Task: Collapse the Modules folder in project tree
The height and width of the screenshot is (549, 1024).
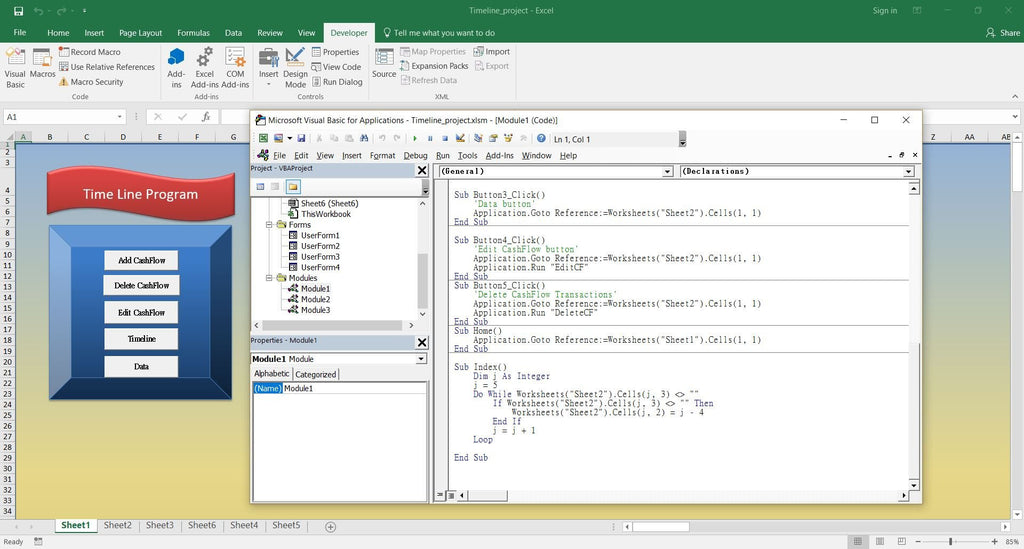Action: point(268,278)
